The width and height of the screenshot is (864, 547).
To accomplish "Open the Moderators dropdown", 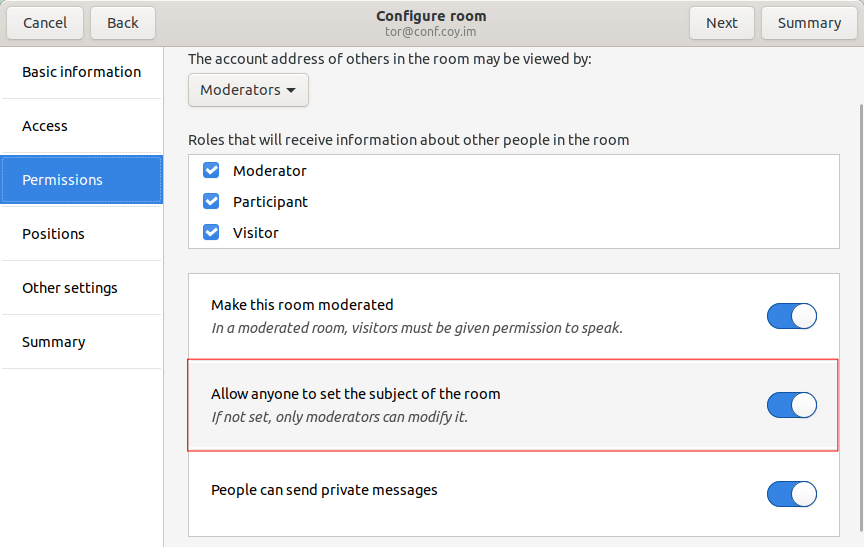I will coord(248,90).
